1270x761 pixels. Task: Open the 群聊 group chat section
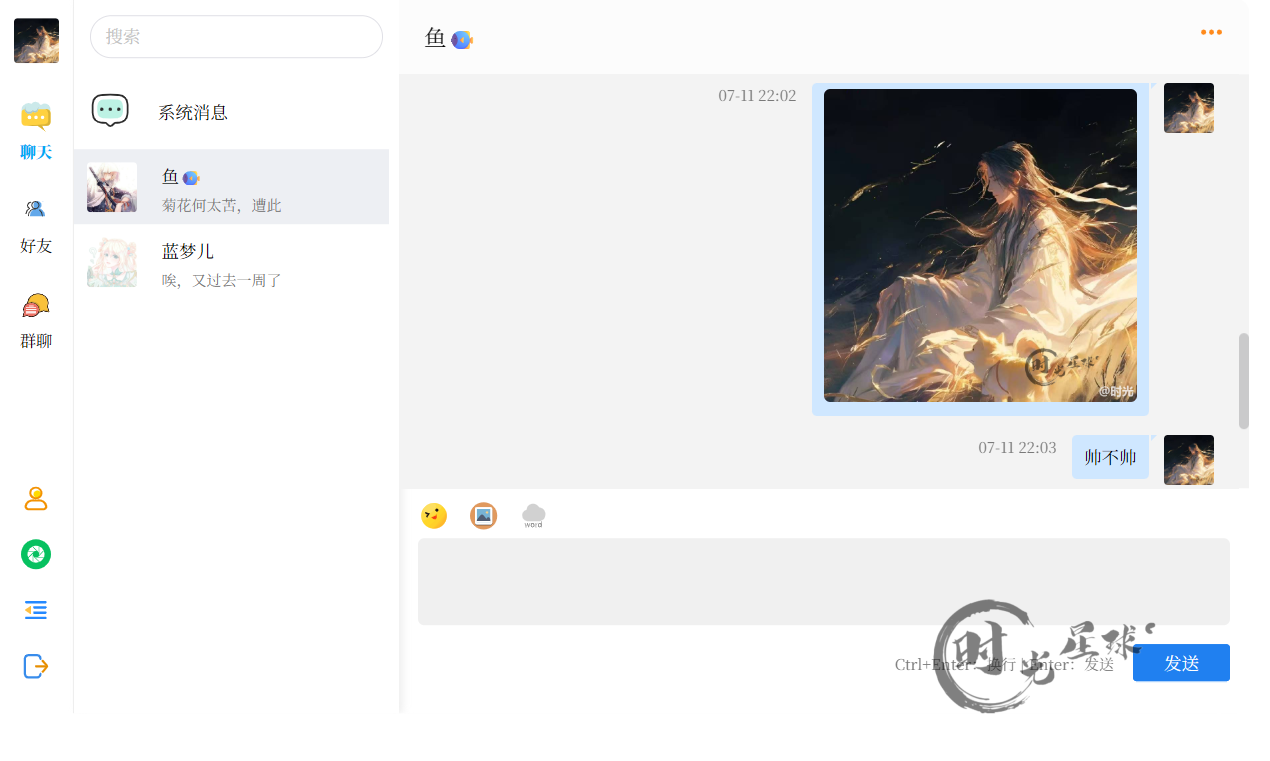pyautogui.click(x=36, y=320)
